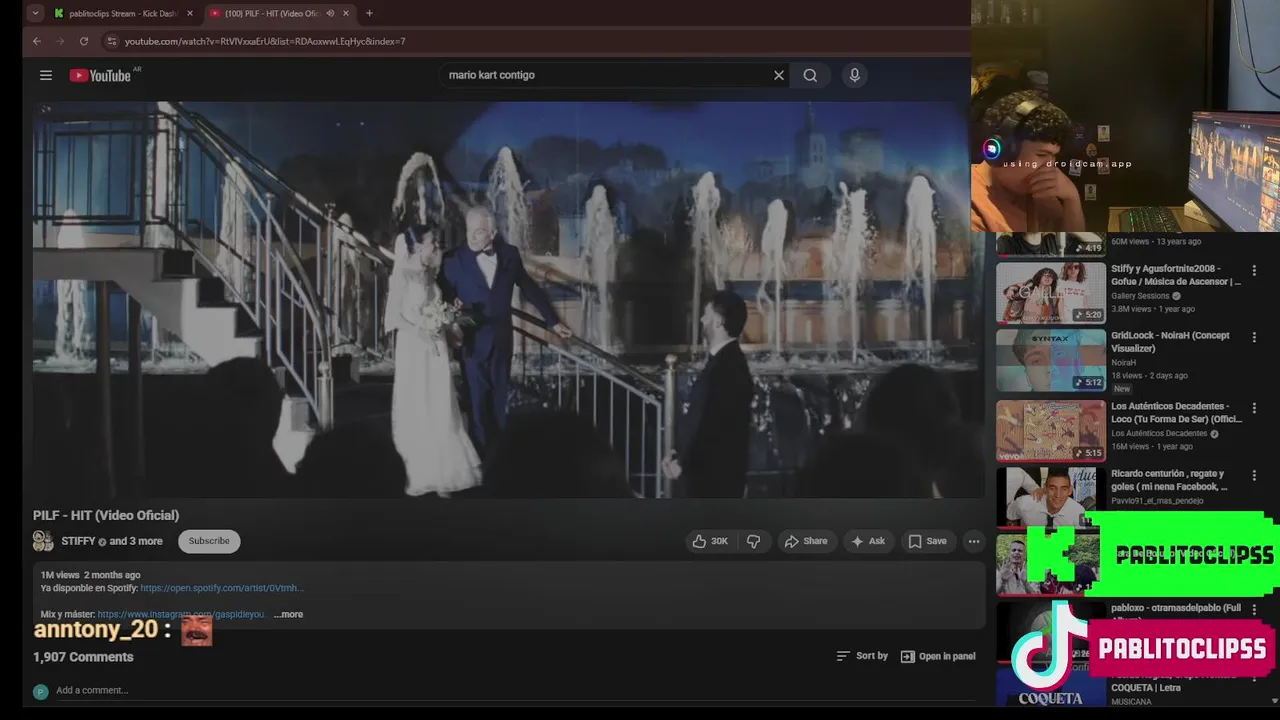Click the commenter avatar beside Add a comment
Image resolution: width=1280 pixels, height=720 pixels.
tap(40, 691)
